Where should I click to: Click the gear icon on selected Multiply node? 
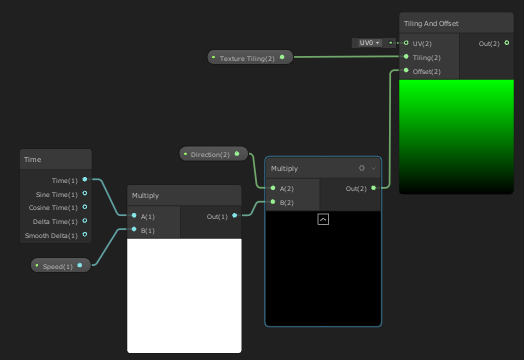(x=362, y=168)
